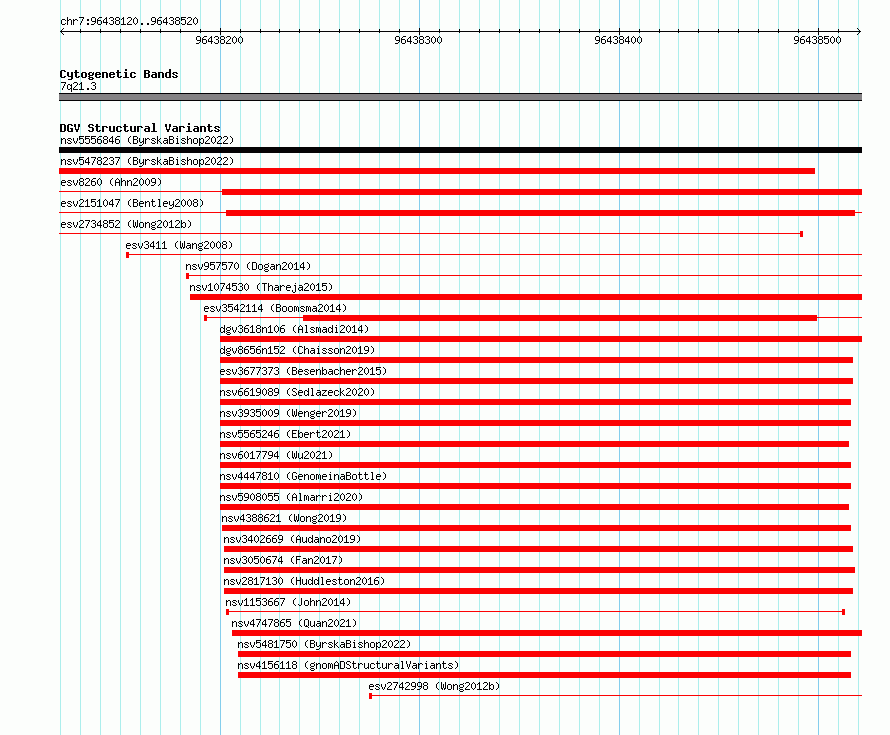This screenshot has height=735, width=890.
Task: Click the red nsv5478237 variant bar
Action: click(437, 171)
